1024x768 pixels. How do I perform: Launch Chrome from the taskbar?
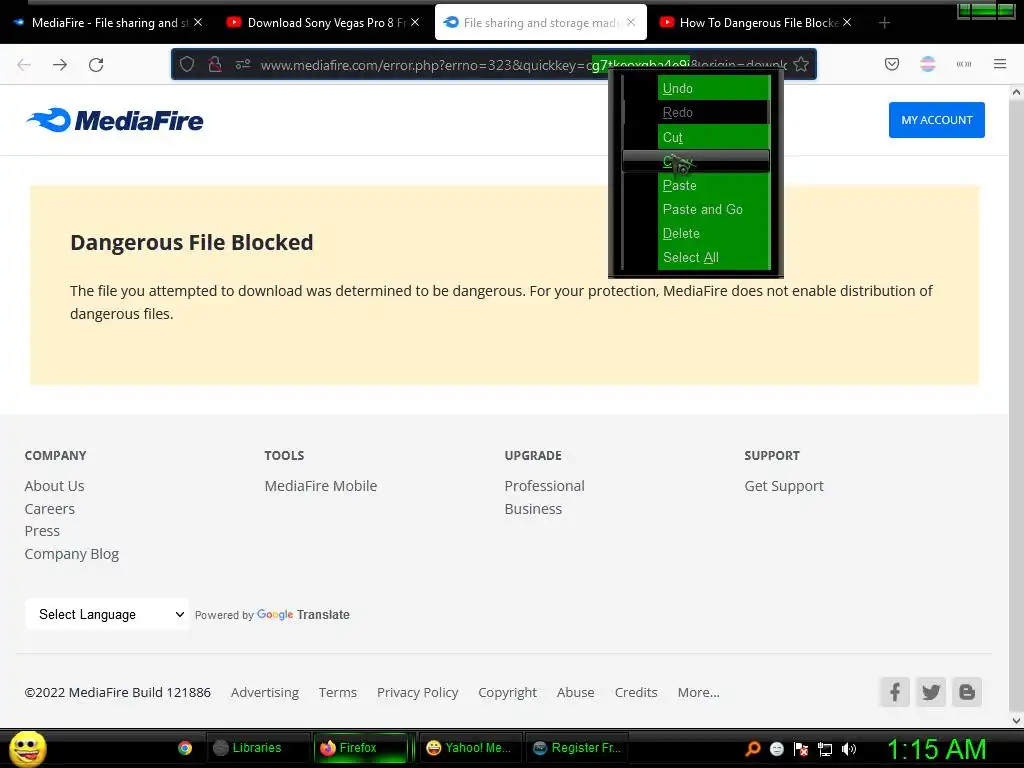pos(185,748)
